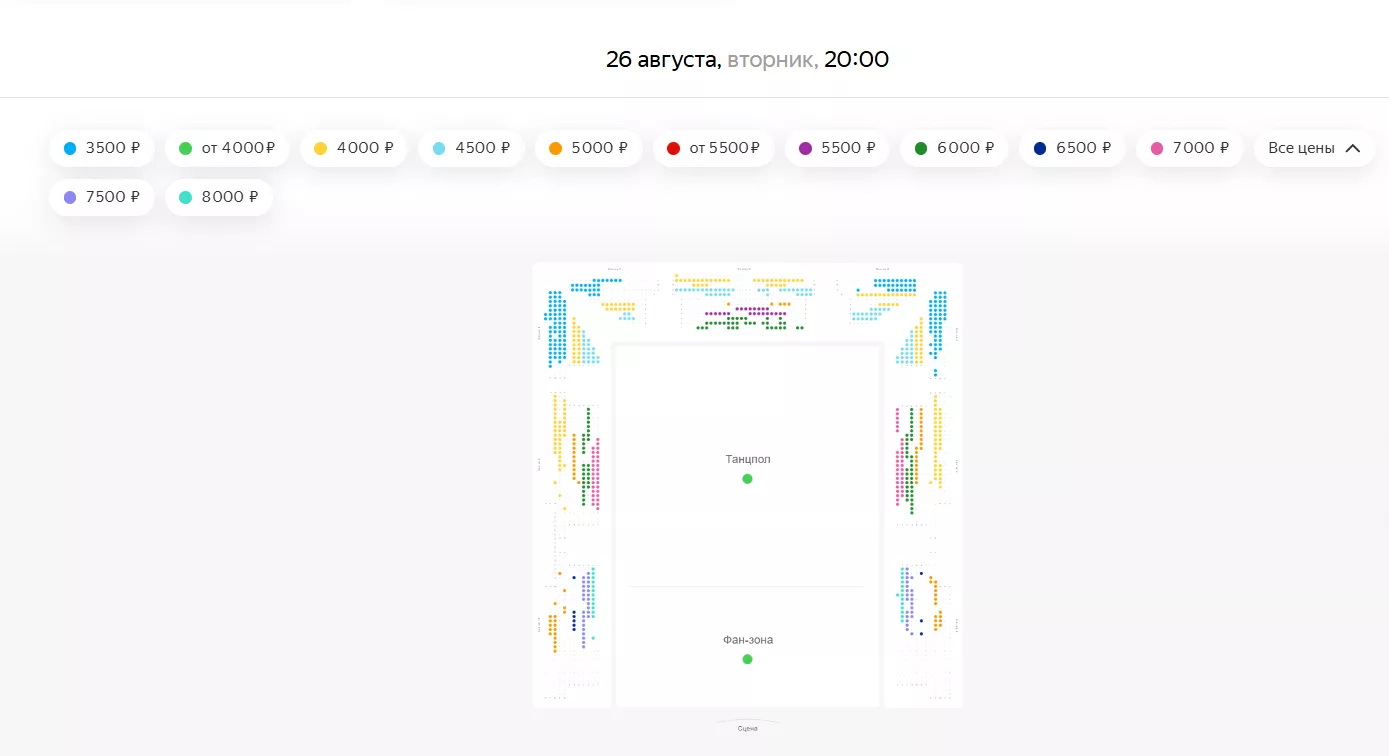The width and height of the screenshot is (1389, 756).
Task: Toggle the 4000 ₽ yellow price filter
Action: tap(353, 148)
